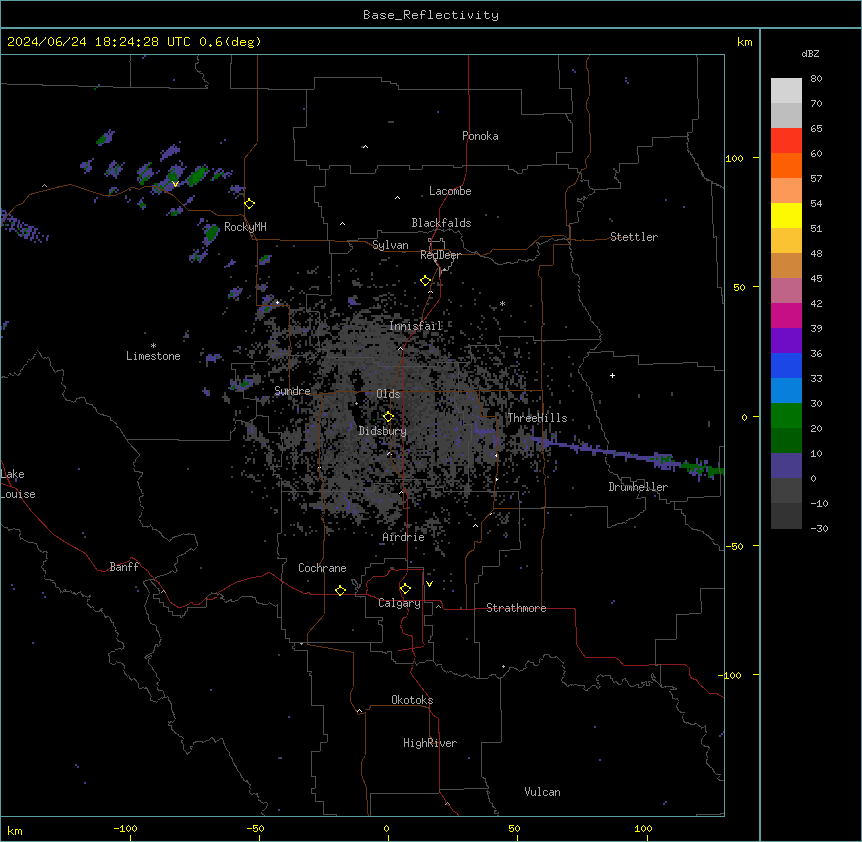Pick the yellow 54-51 dBZ legend swatch

point(786,215)
